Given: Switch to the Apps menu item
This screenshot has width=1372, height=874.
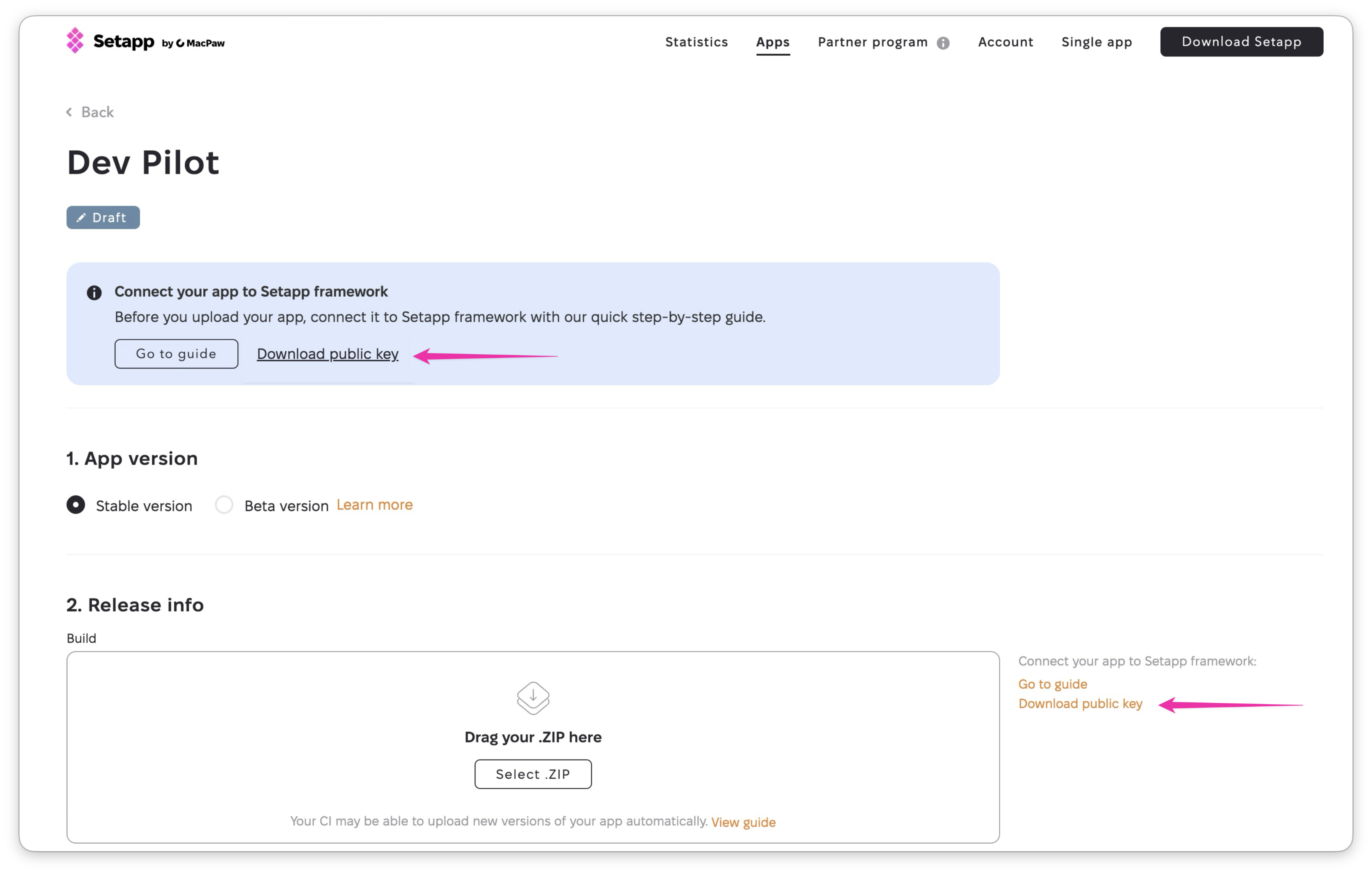Looking at the screenshot, I should coord(773,42).
